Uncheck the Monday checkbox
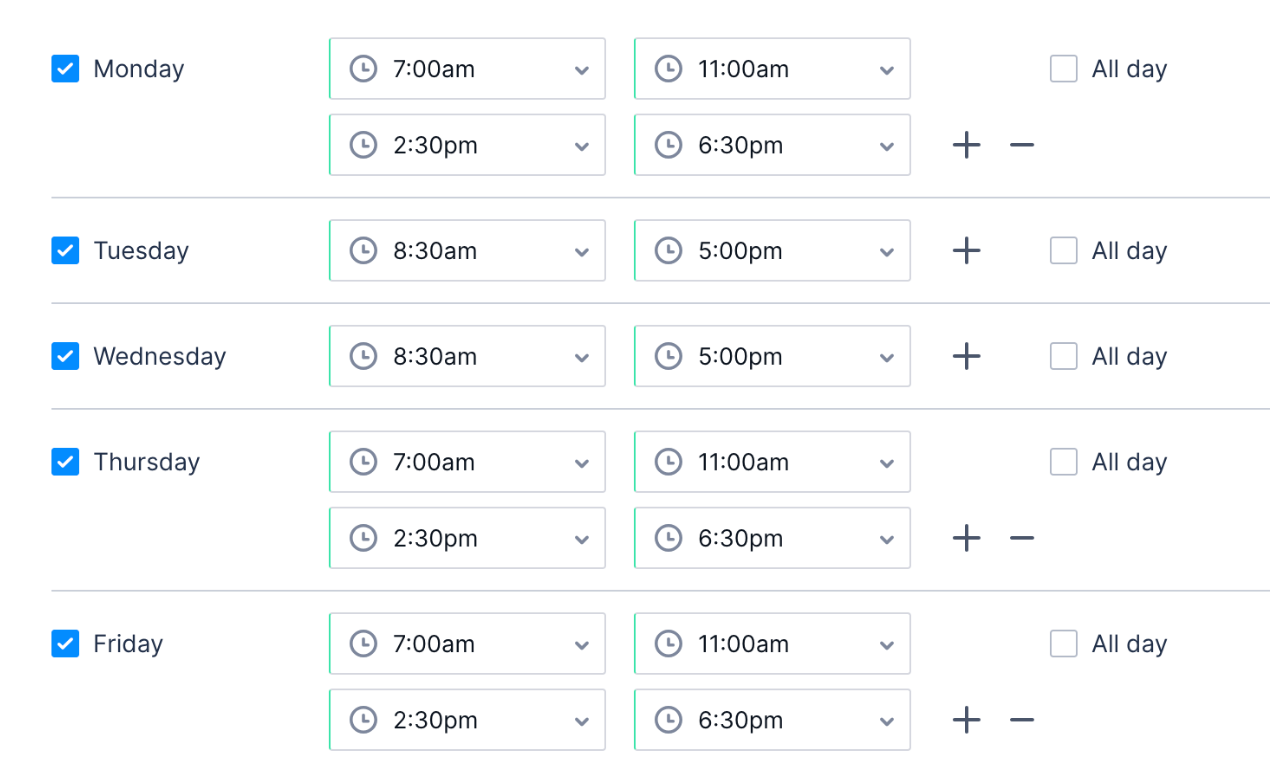 [x=64, y=68]
